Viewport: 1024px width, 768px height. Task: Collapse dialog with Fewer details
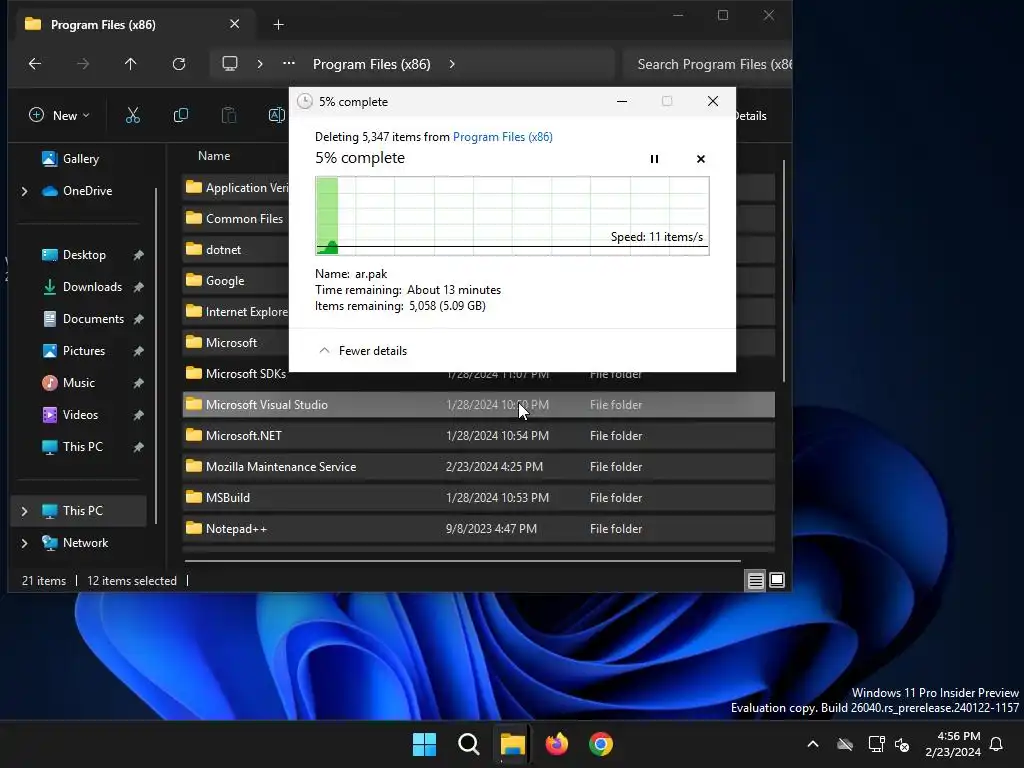point(362,351)
